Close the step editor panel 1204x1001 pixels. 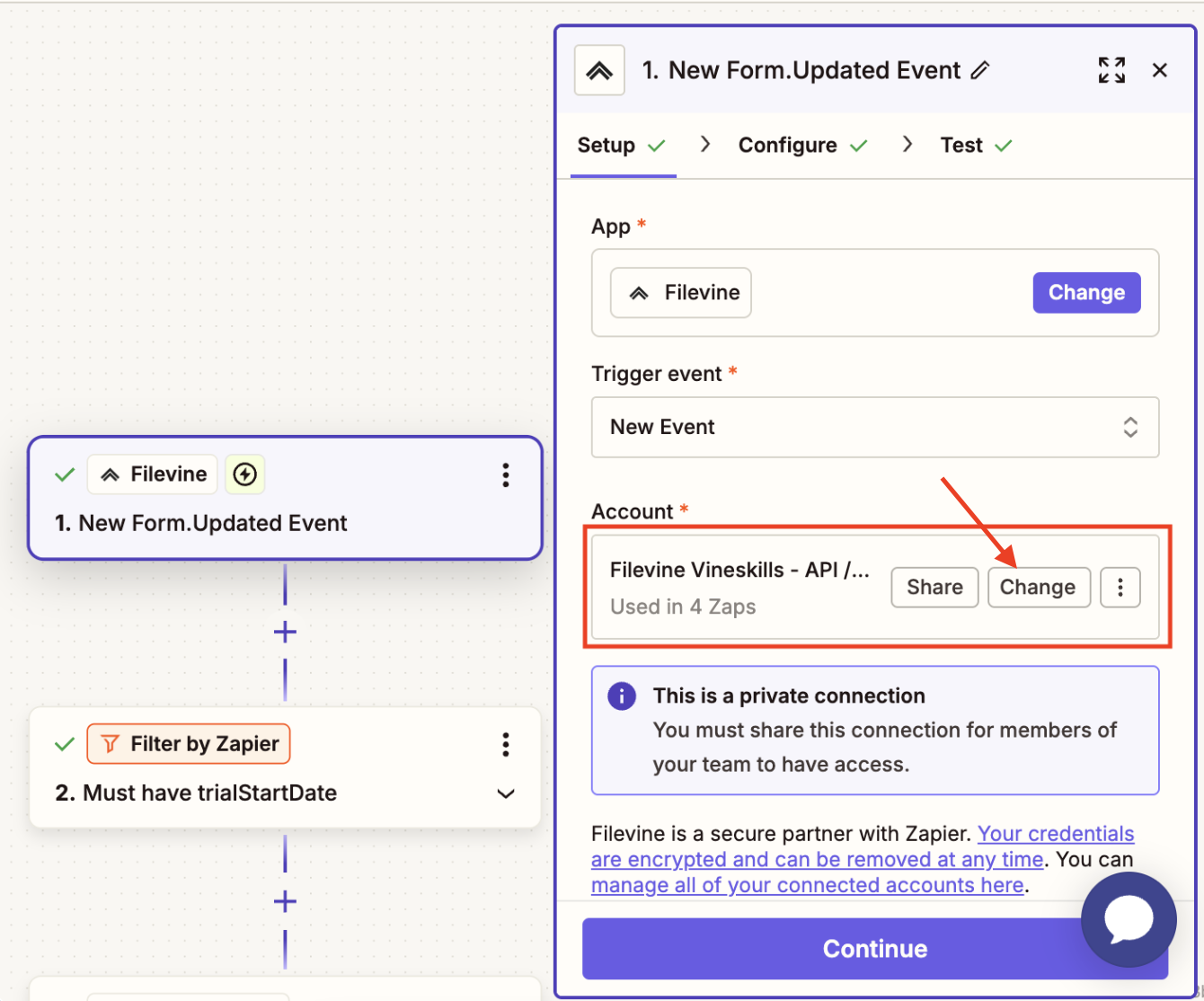click(x=1160, y=70)
